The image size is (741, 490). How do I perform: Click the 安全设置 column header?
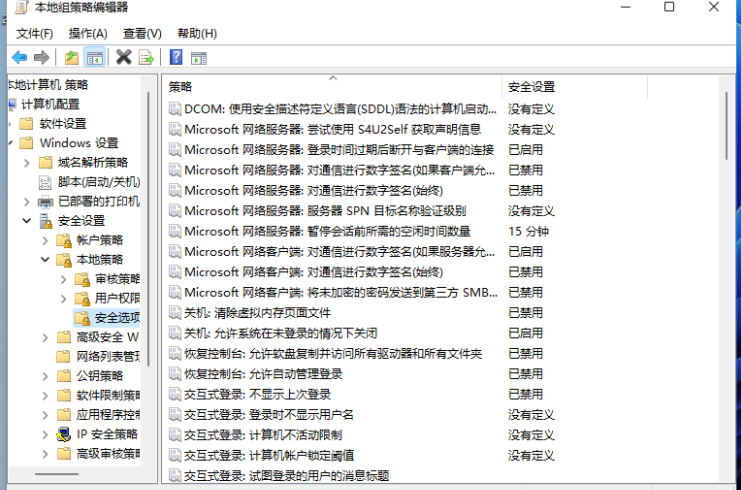tap(531, 87)
